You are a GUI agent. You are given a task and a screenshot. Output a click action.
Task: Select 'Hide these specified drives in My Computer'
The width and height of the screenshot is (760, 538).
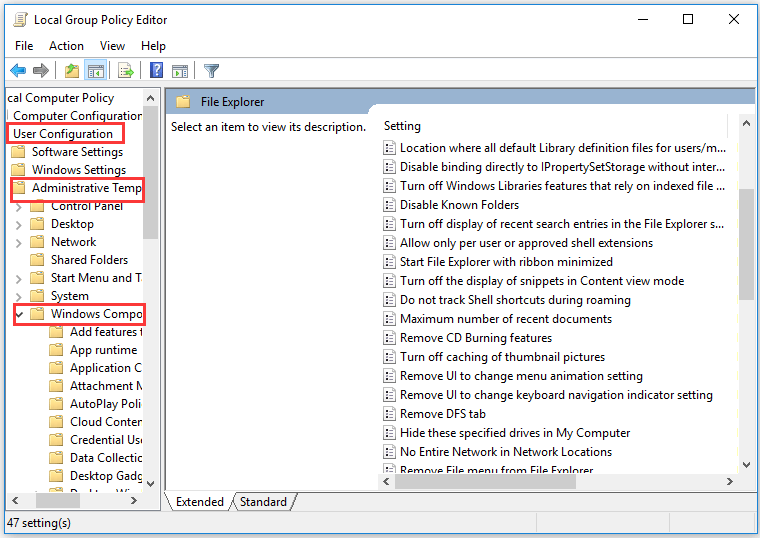coord(515,433)
